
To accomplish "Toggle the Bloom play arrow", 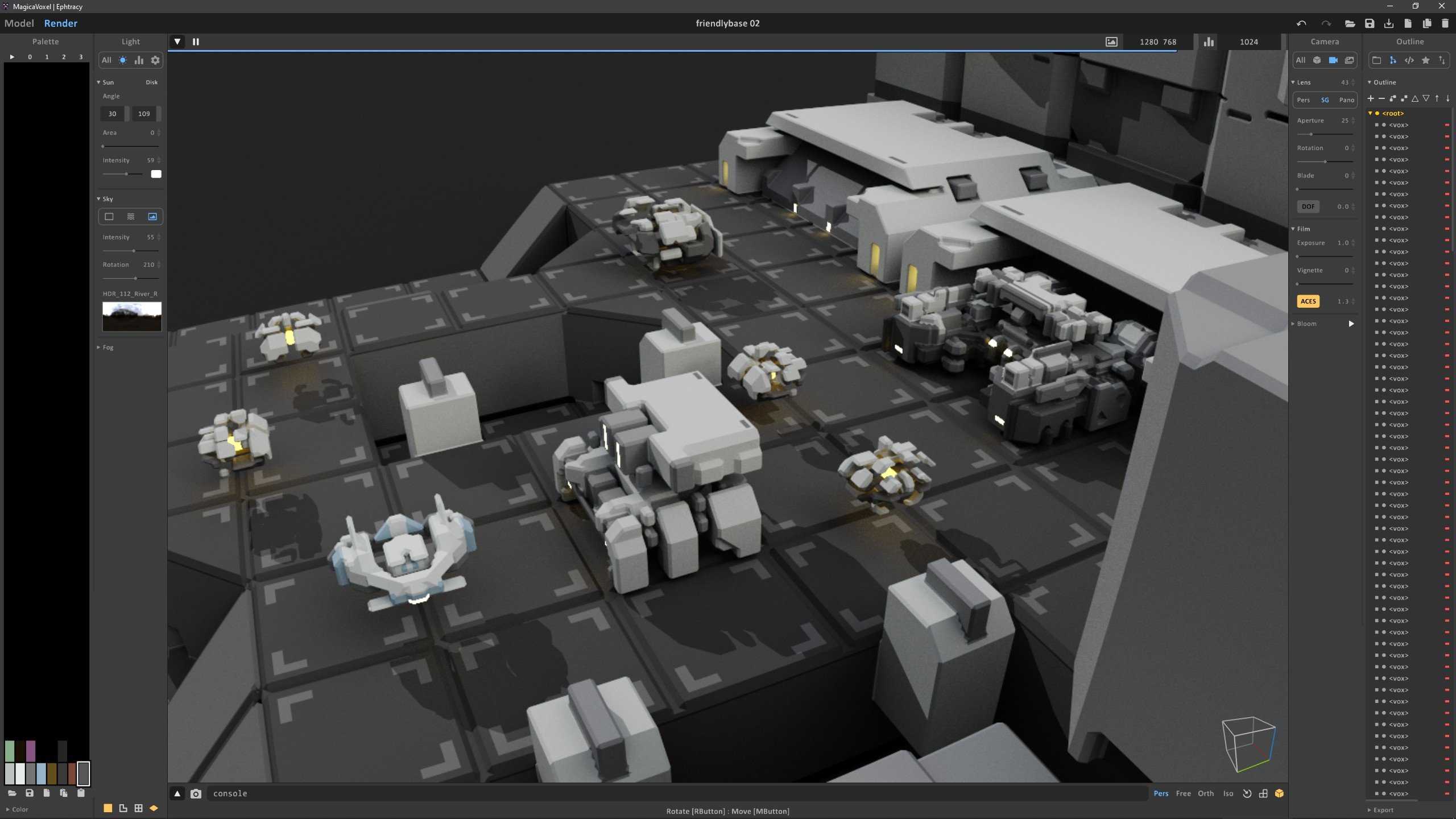I will click(1351, 324).
